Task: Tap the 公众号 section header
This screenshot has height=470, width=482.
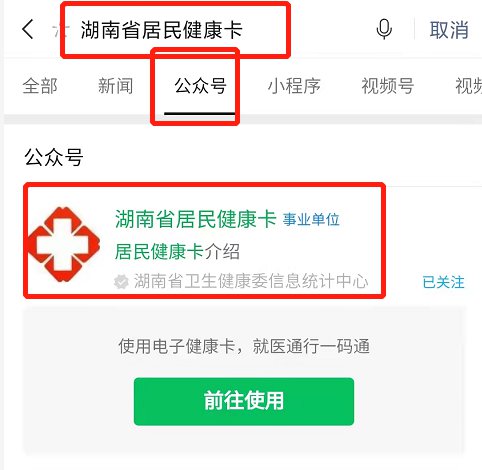Action: tap(53, 157)
